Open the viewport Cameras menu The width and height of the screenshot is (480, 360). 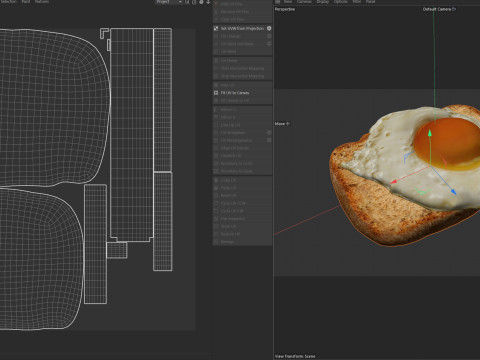(304, 2)
